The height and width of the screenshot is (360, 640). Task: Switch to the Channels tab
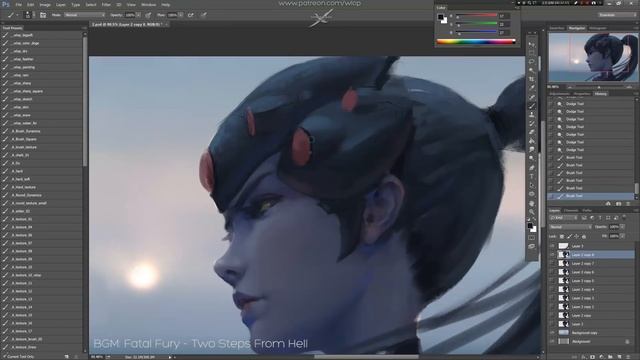[571, 211]
